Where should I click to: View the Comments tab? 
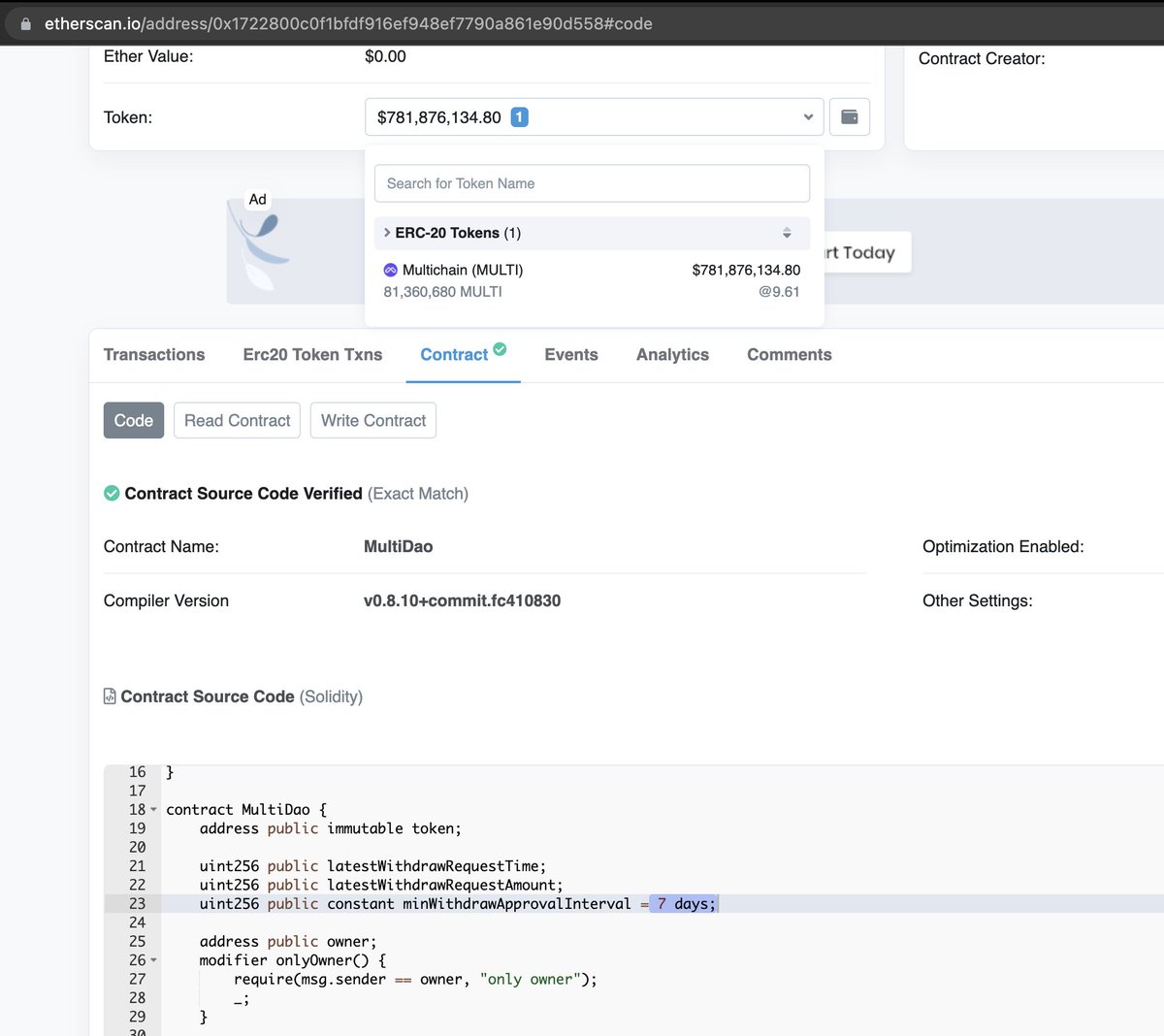coord(790,355)
